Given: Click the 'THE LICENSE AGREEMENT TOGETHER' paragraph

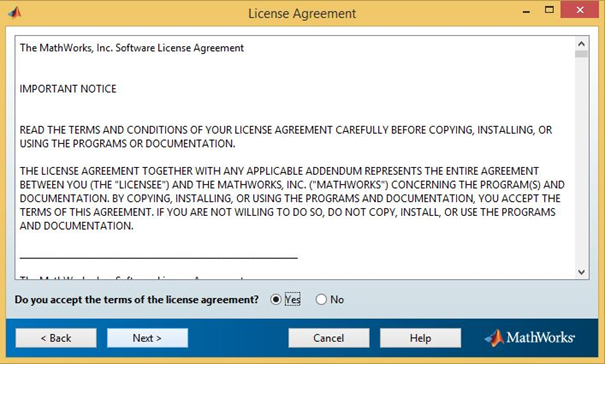Looking at the screenshot, I should (x=292, y=198).
